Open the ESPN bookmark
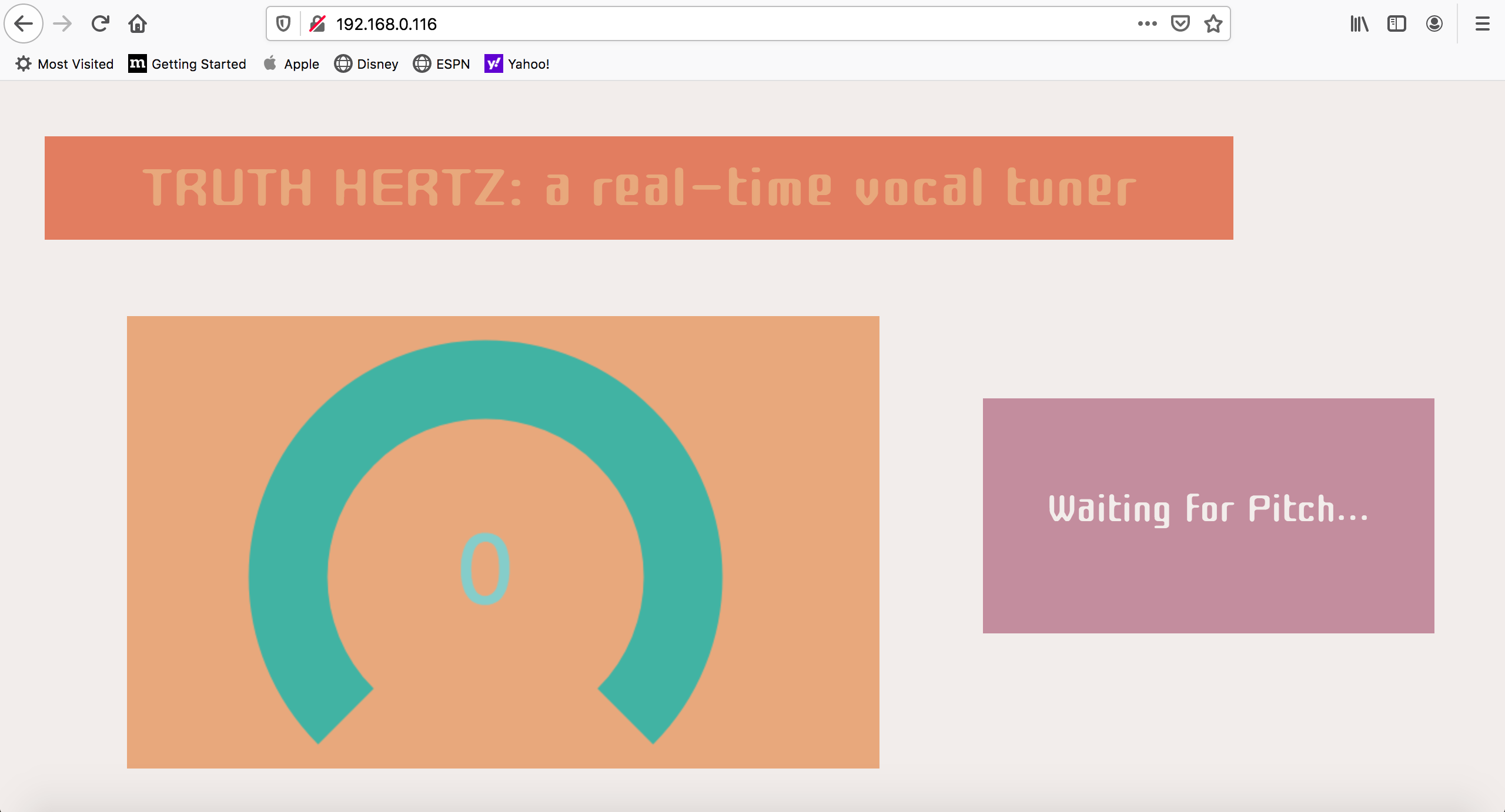 (442, 64)
